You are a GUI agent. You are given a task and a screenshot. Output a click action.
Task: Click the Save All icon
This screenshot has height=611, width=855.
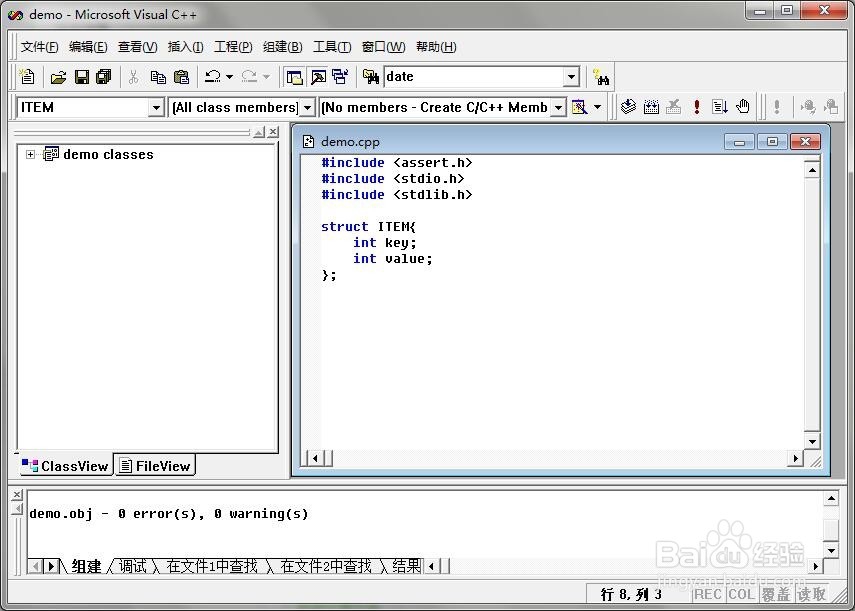pyautogui.click(x=104, y=77)
